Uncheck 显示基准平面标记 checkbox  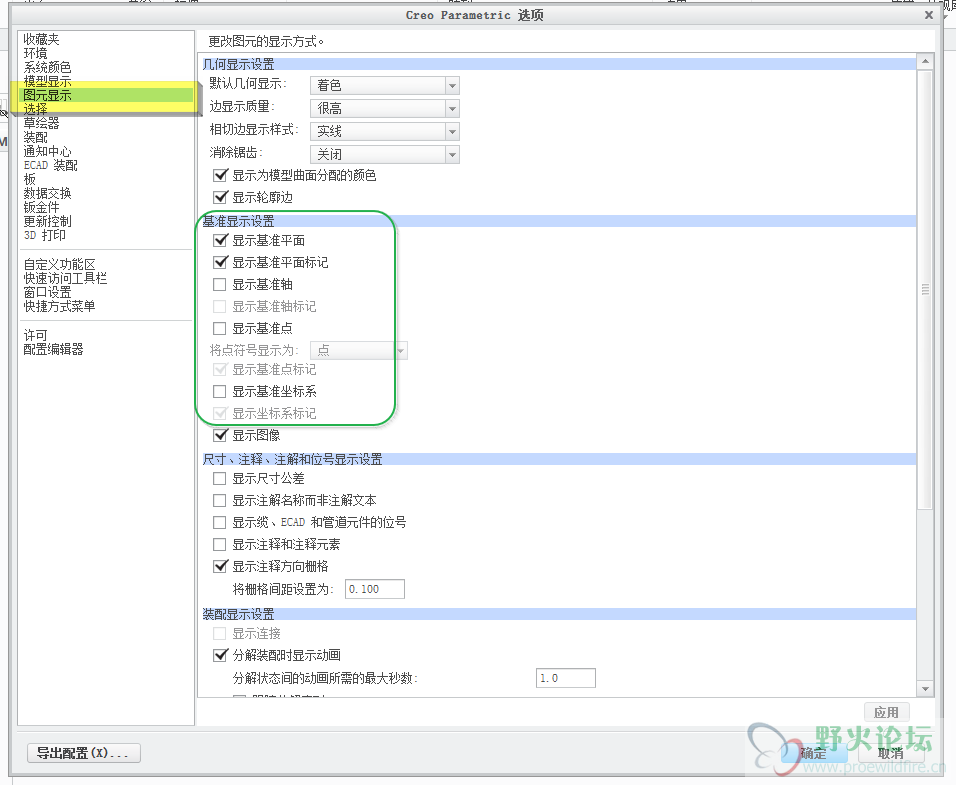click(x=220, y=263)
